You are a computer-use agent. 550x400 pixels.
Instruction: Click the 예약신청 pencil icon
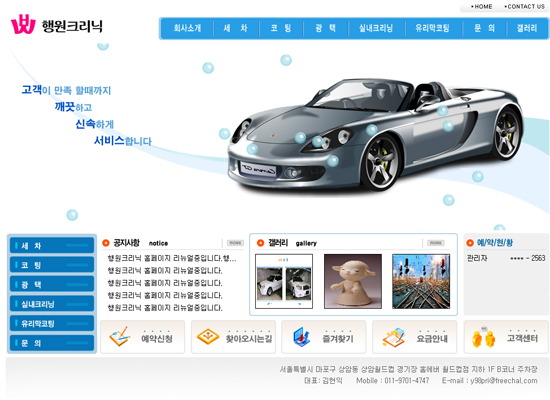click(120, 337)
